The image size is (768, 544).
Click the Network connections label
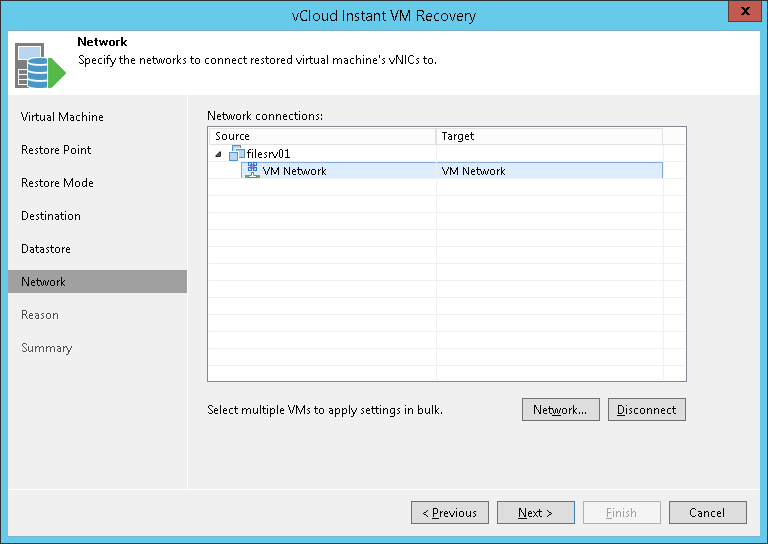[x=265, y=116]
